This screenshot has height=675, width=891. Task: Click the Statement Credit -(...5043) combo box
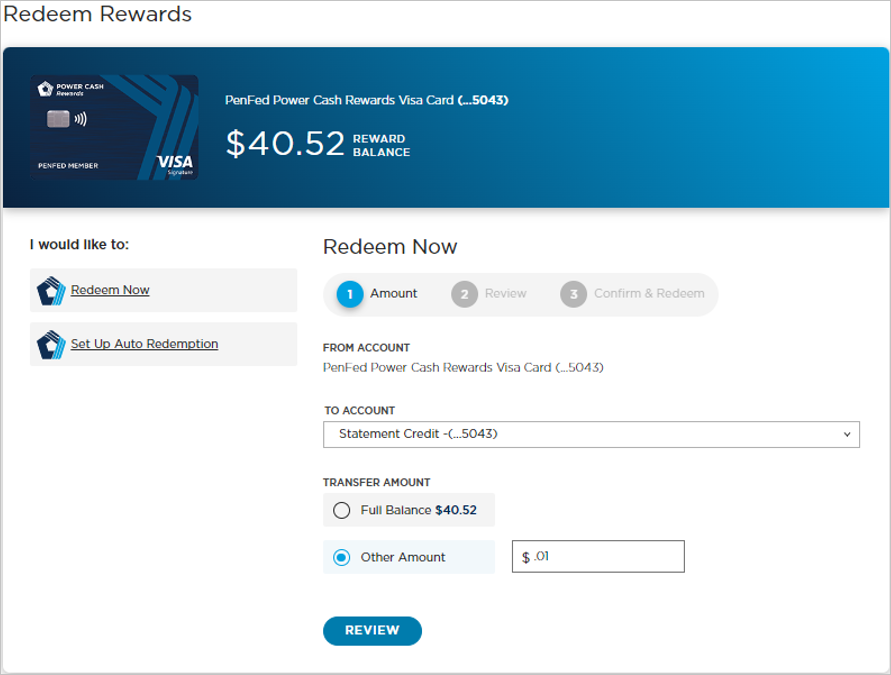[591, 435]
